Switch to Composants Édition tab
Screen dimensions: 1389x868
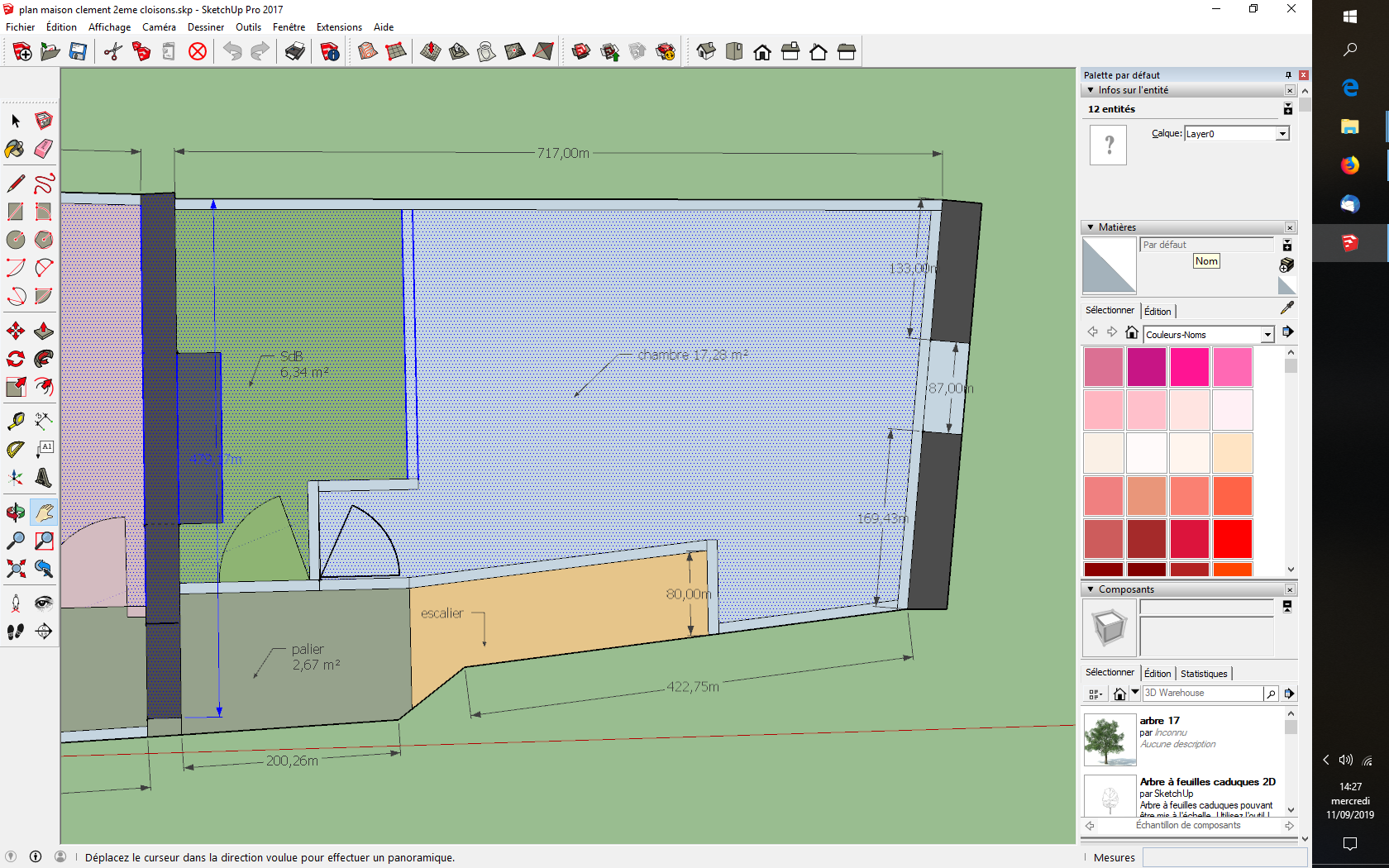point(1157,674)
